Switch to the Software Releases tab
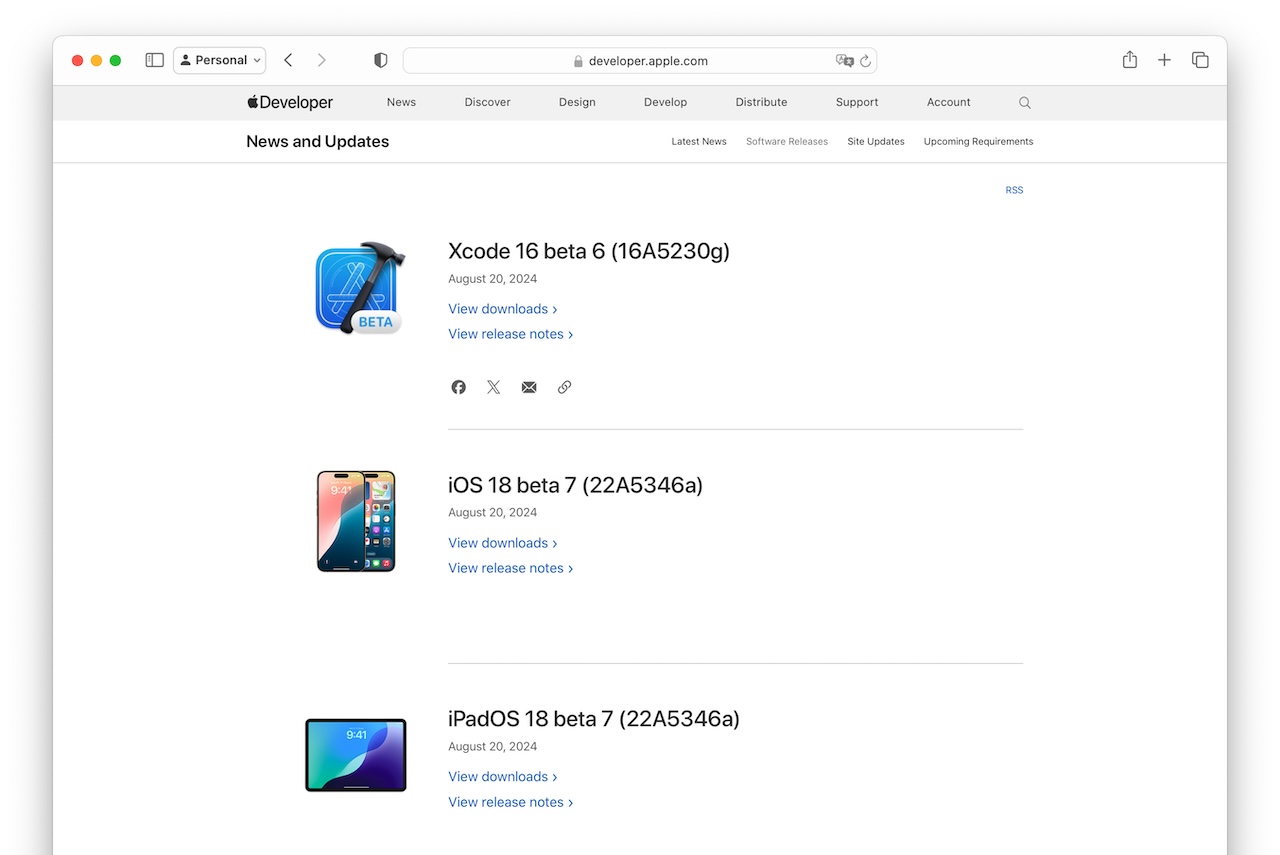 pos(787,142)
